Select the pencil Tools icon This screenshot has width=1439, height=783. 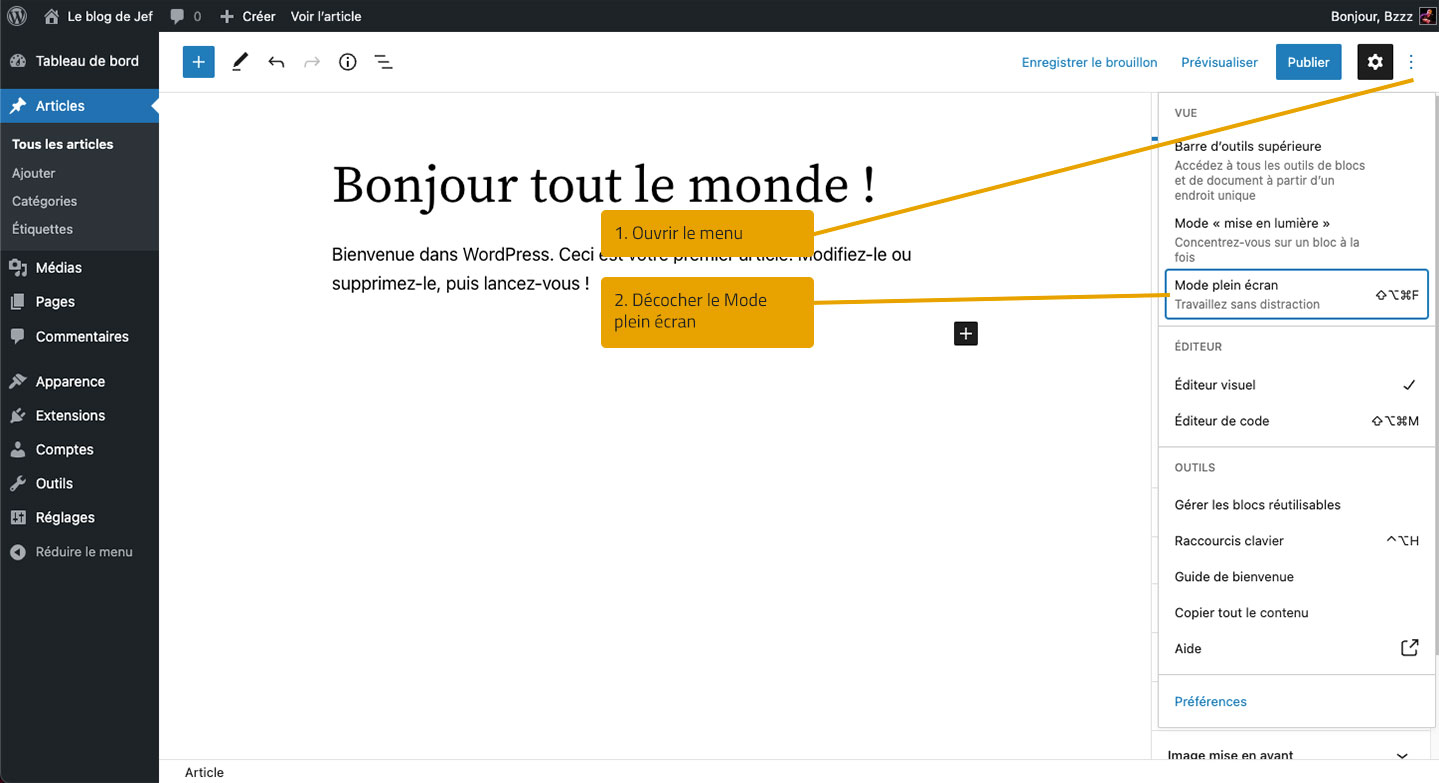pyautogui.click(x=240, y=62)
